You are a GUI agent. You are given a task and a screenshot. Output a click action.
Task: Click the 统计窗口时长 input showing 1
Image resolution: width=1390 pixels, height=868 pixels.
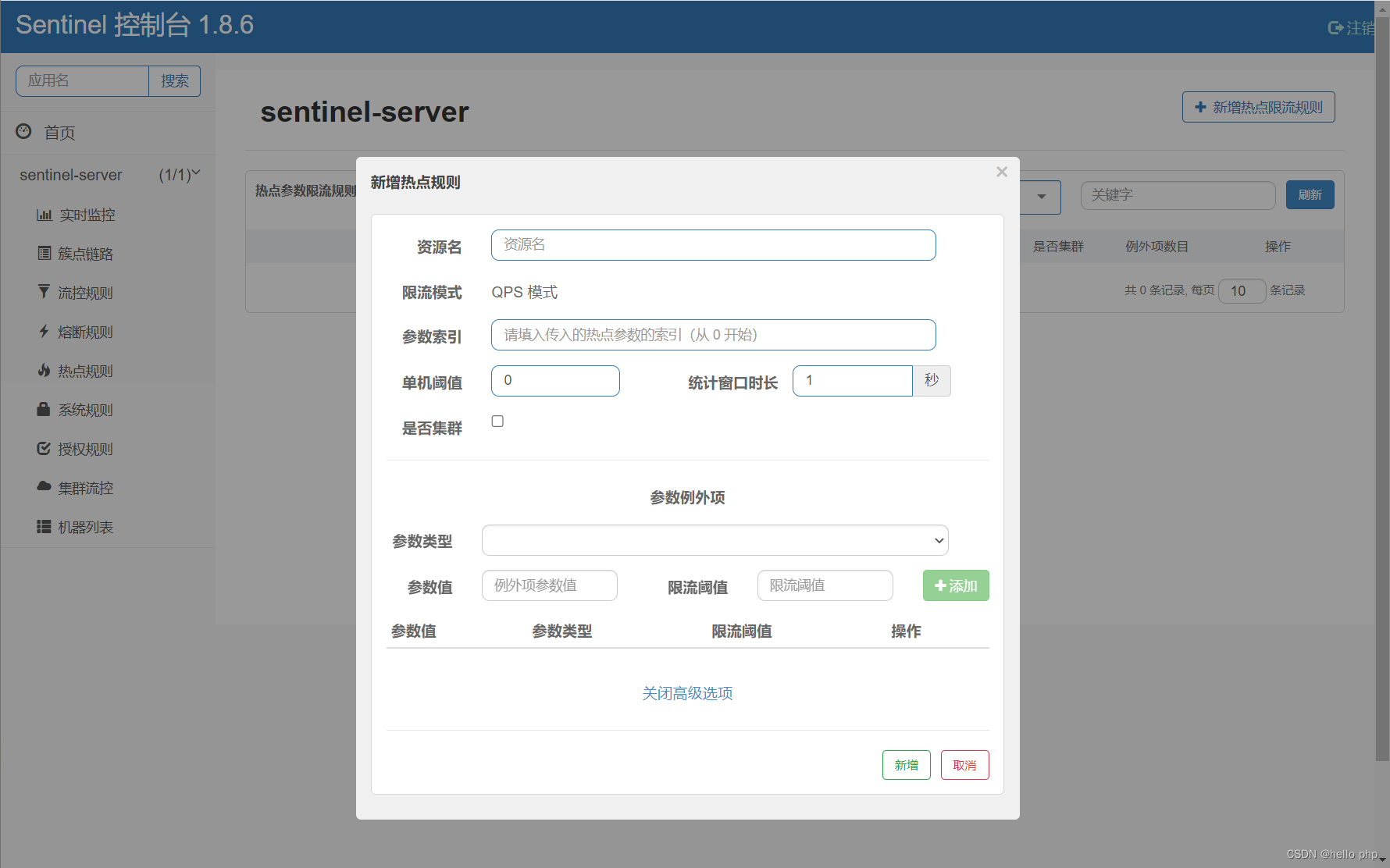[x=852, y=381]
